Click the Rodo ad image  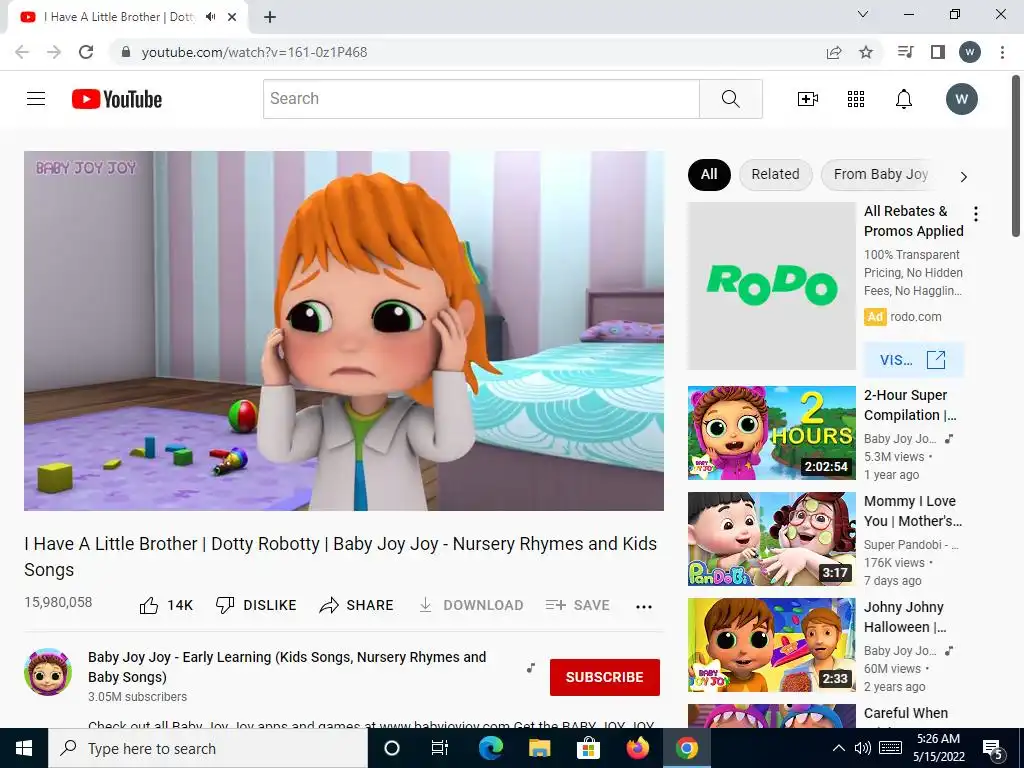pyautogui.click(x=771, y=286)
